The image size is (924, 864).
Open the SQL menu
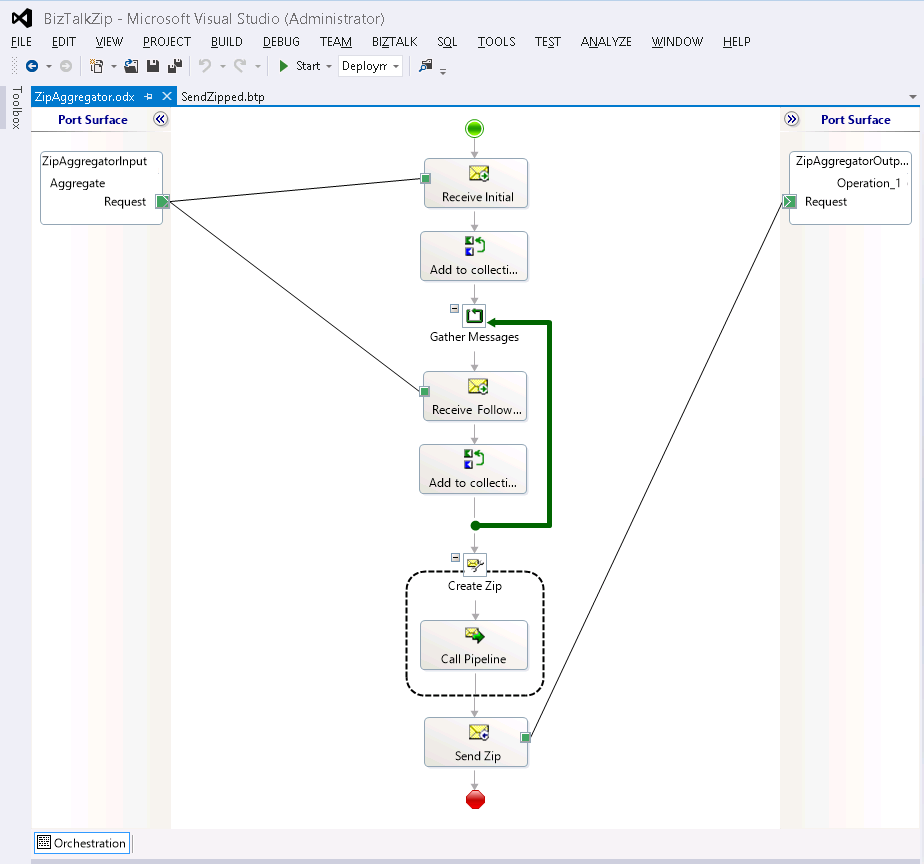click(x=447, y=42)
